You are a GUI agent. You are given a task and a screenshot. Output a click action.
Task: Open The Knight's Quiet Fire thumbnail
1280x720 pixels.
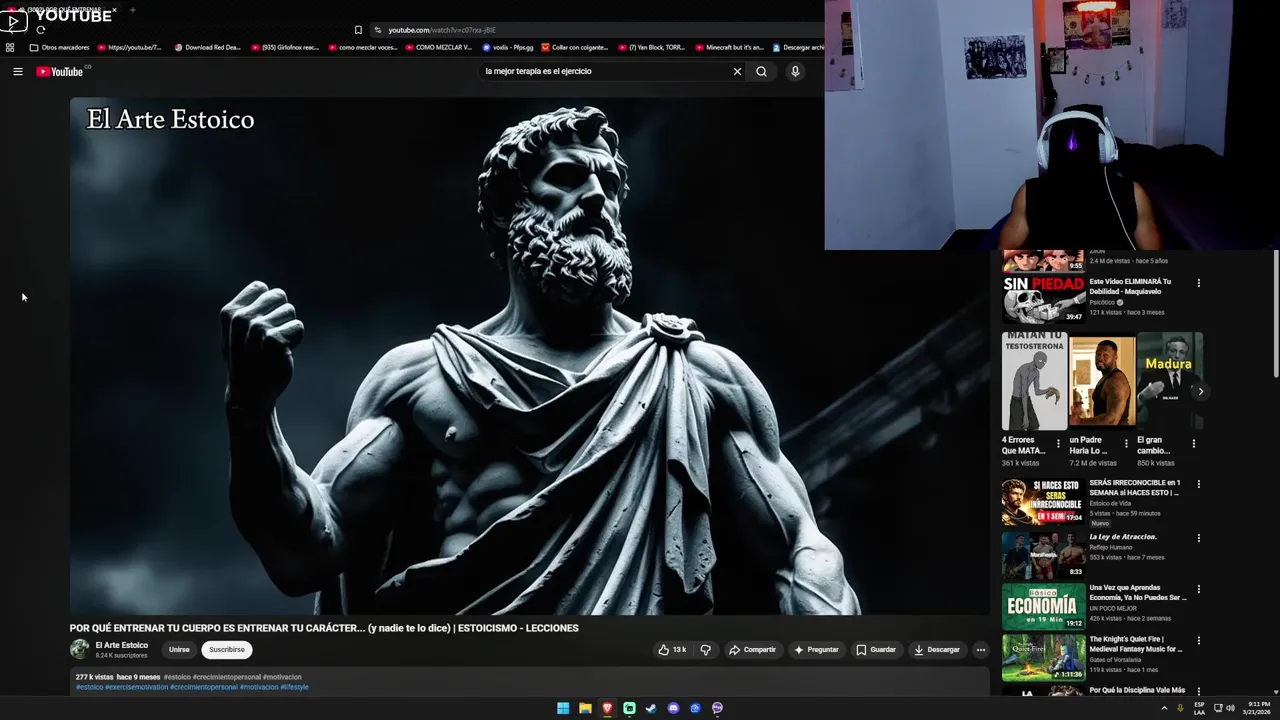tap(1044, 658)
